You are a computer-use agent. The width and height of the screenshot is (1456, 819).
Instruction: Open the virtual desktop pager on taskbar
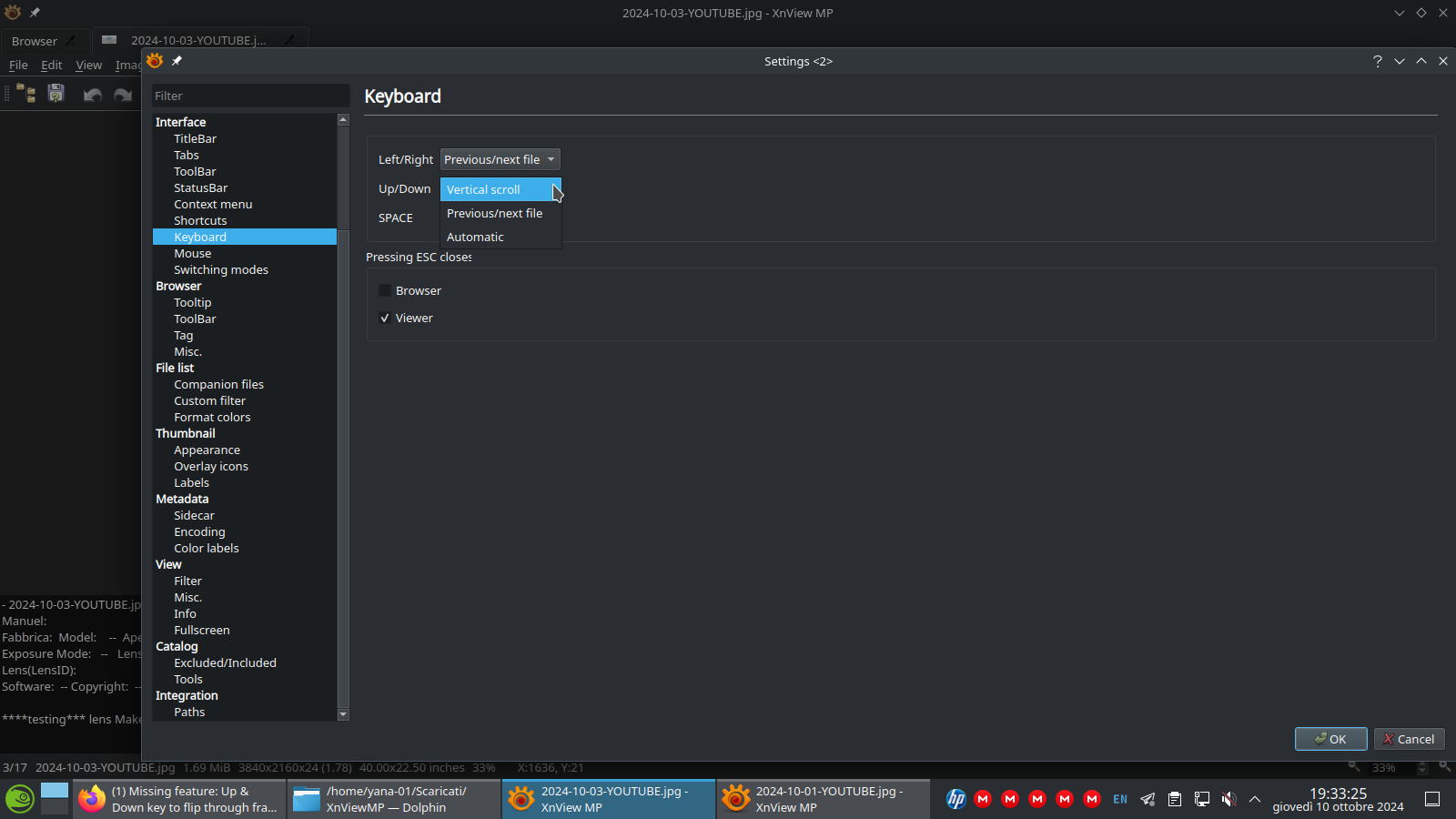[55, 799]
